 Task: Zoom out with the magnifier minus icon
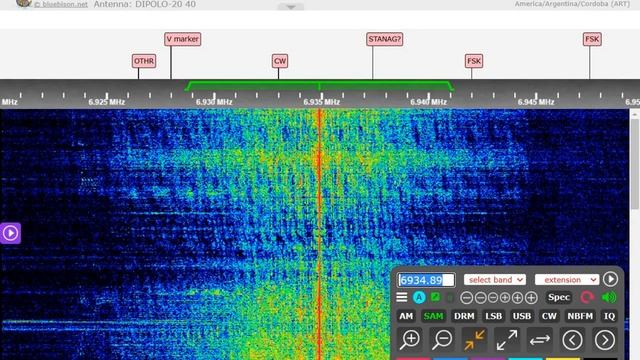[x=442, y=340]
